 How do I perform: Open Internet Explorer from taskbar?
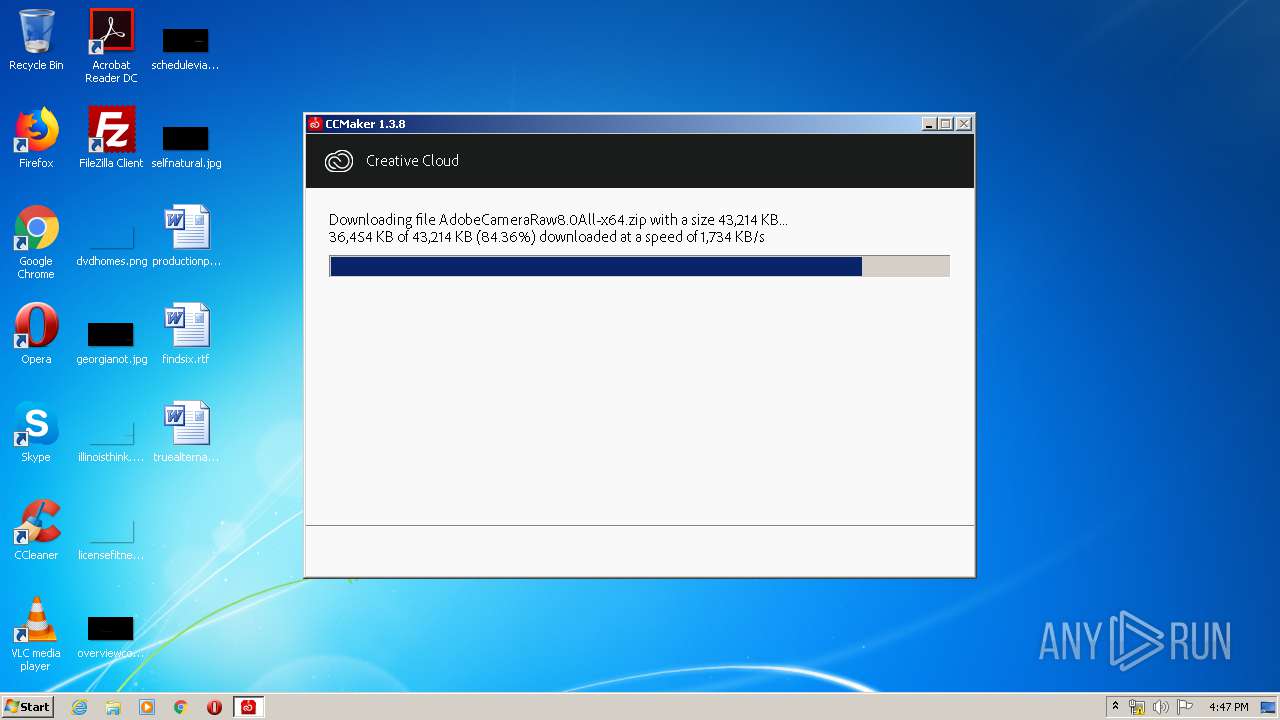tap(80, 707)
